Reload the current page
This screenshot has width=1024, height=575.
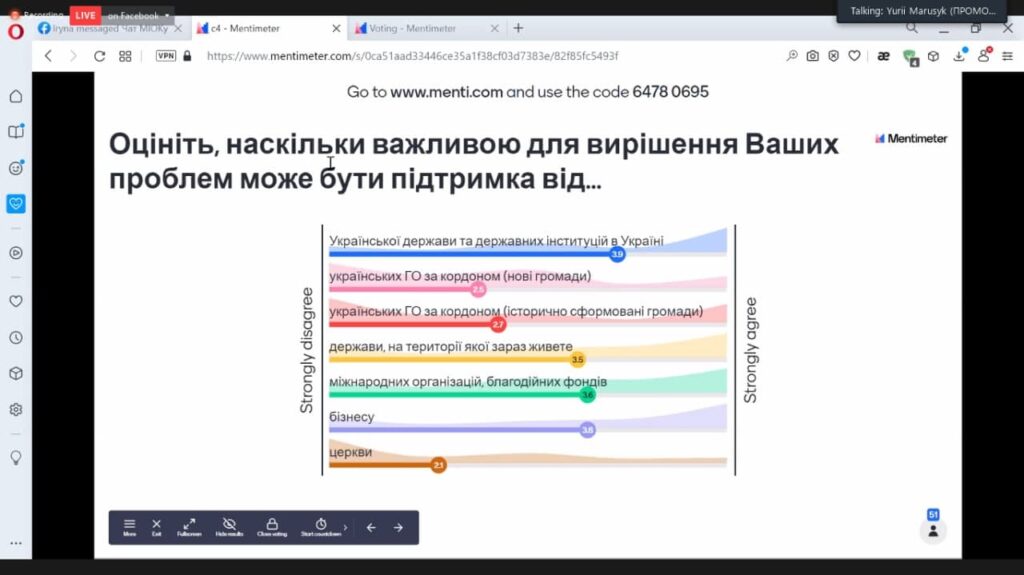coord(99,56)
